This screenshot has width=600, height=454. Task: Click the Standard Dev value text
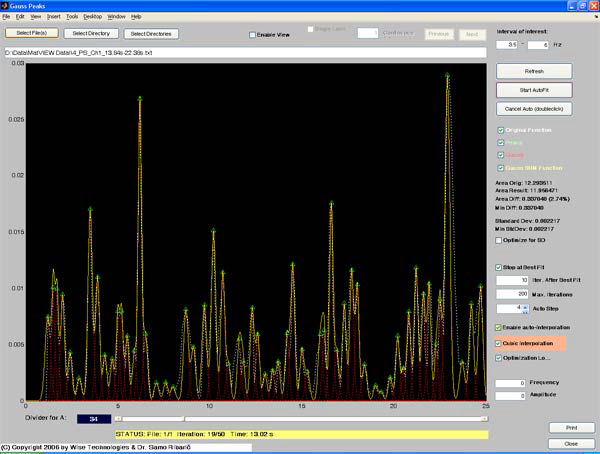pyautogui.click(x=528, y=221)
